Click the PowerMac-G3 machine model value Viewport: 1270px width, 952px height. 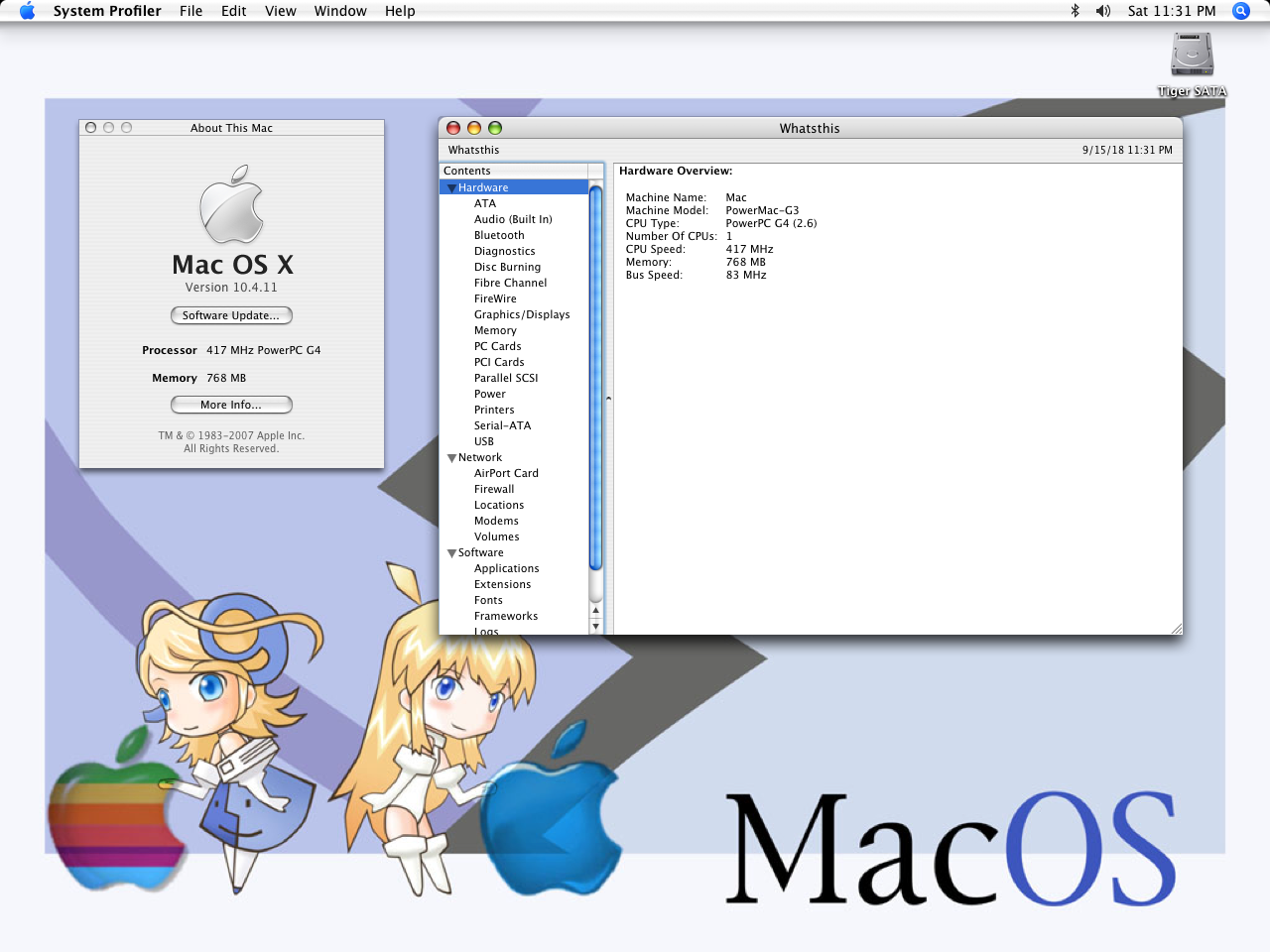coord(762,210)
